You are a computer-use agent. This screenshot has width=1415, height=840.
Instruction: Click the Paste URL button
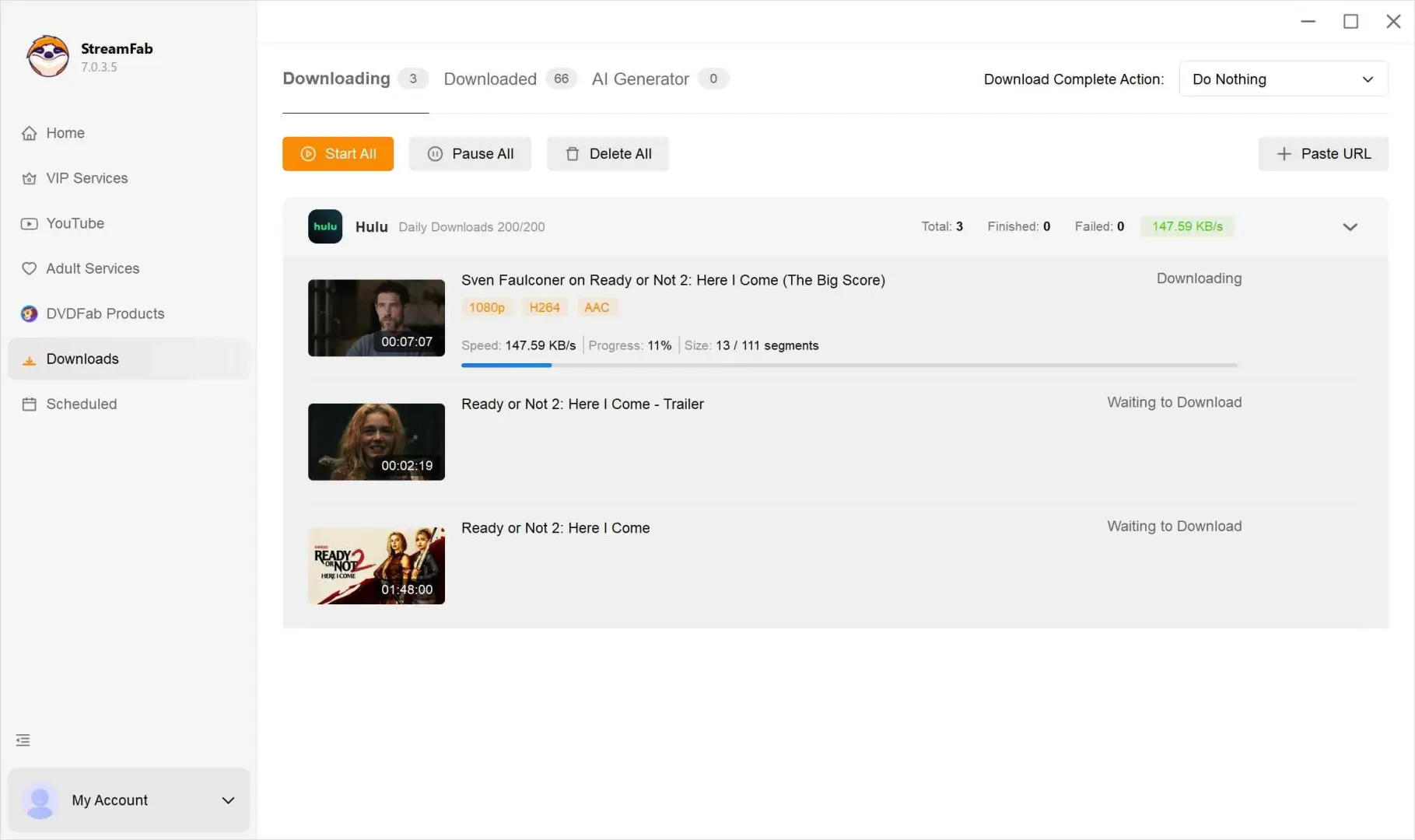1323,154
